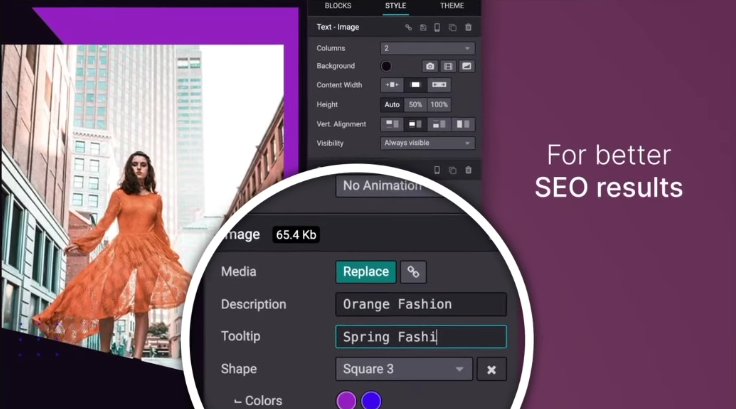Align content vertically to bottom
Image resolution: width=736 pixels, height=409 pixels.
tap(439, 124)
